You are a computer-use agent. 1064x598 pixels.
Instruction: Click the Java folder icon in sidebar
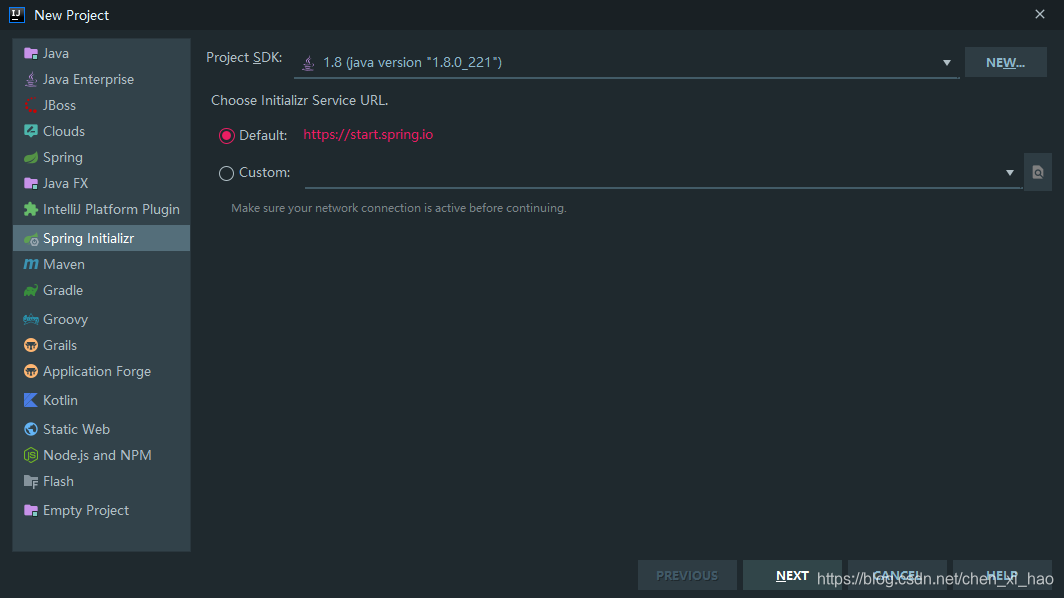coord(31,54)
